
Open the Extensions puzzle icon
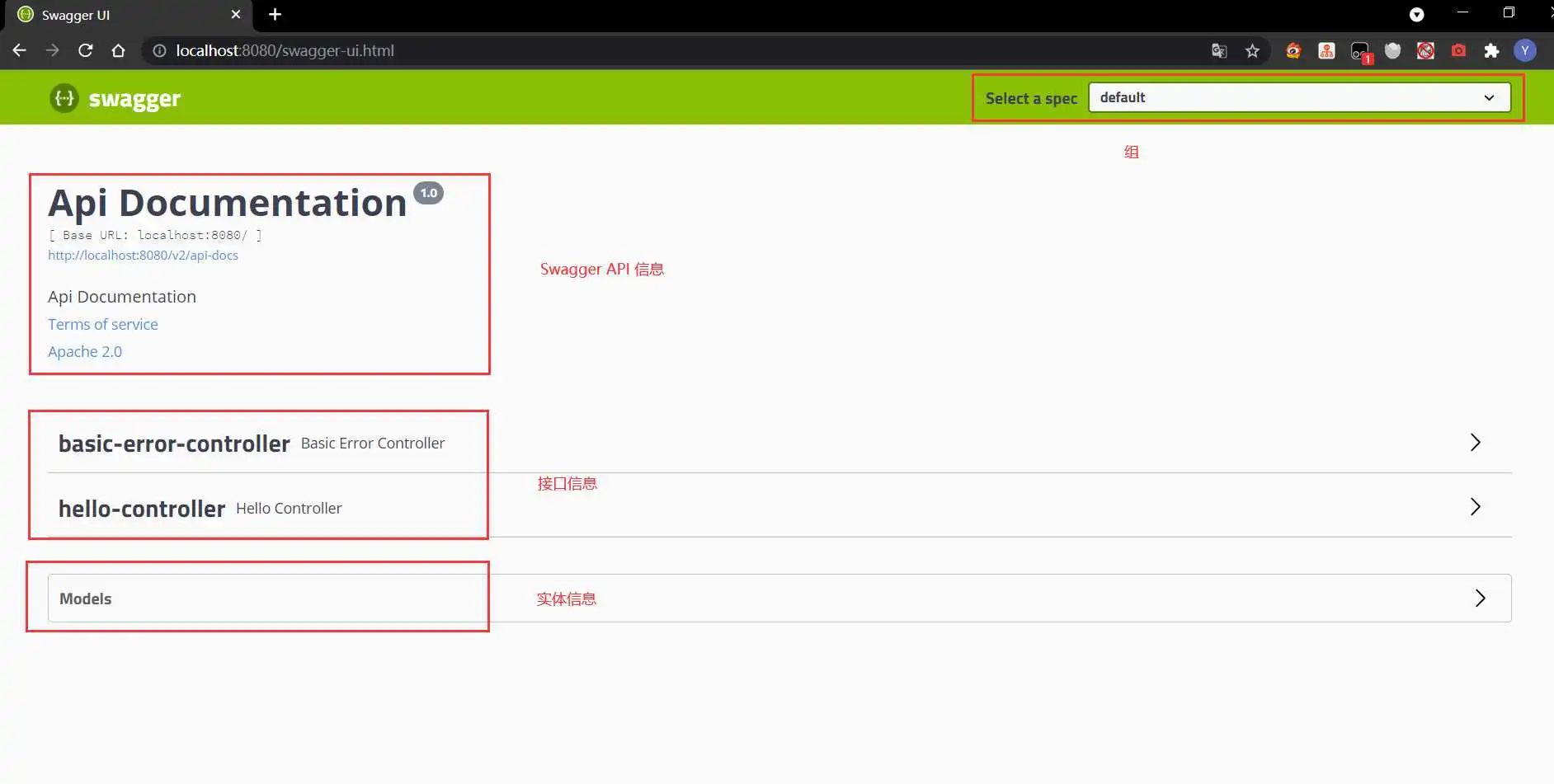pyautogui.click(x=1491, y=51)
